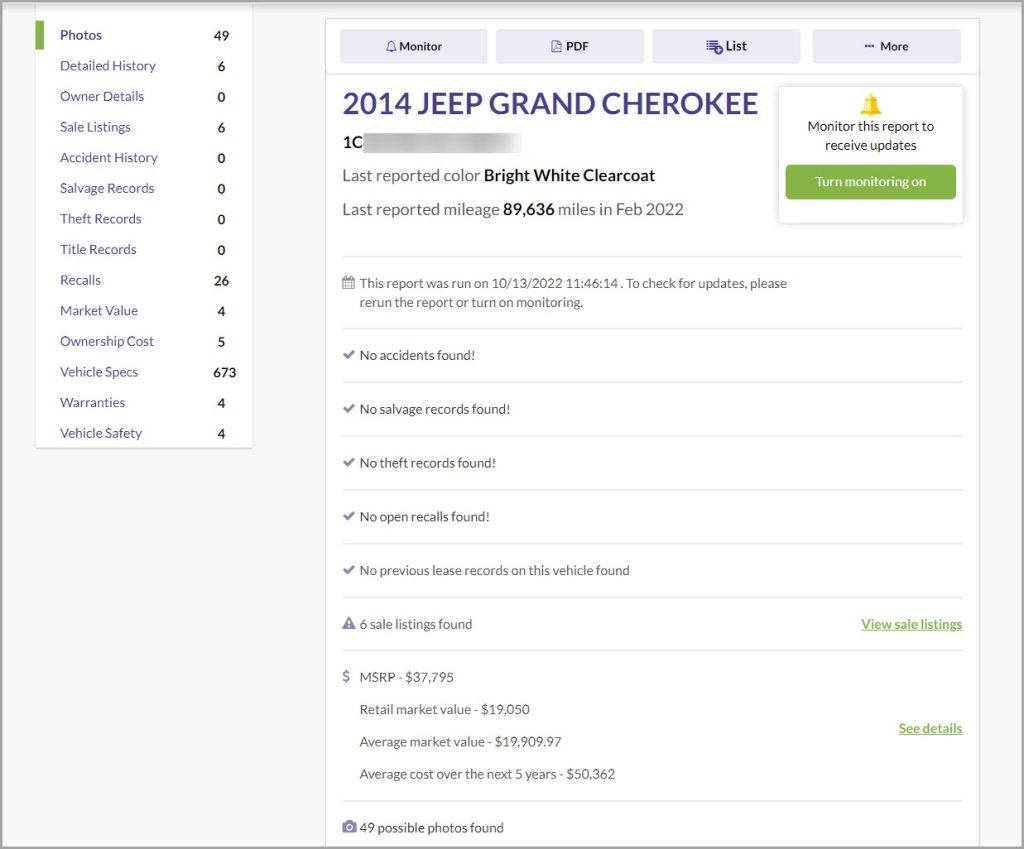1024x849 pixels.
Task: Click calendar icon beside report run date
Action: [x=349, y=283]
